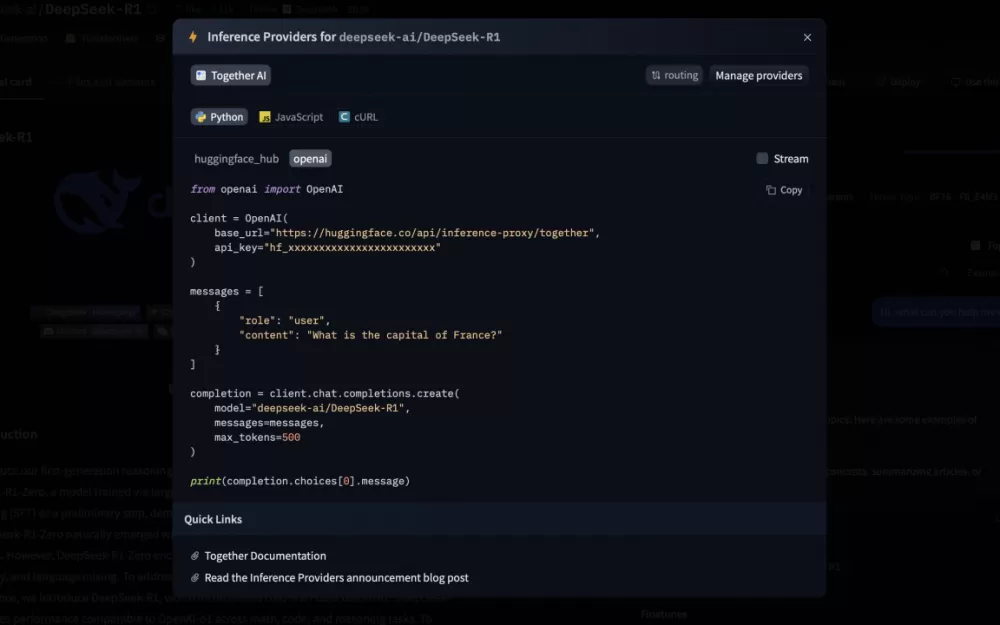Click the "messages = [" code line
Image resolution: width=1000 pixels, height=625 pixels.
[x=227, y=291]
